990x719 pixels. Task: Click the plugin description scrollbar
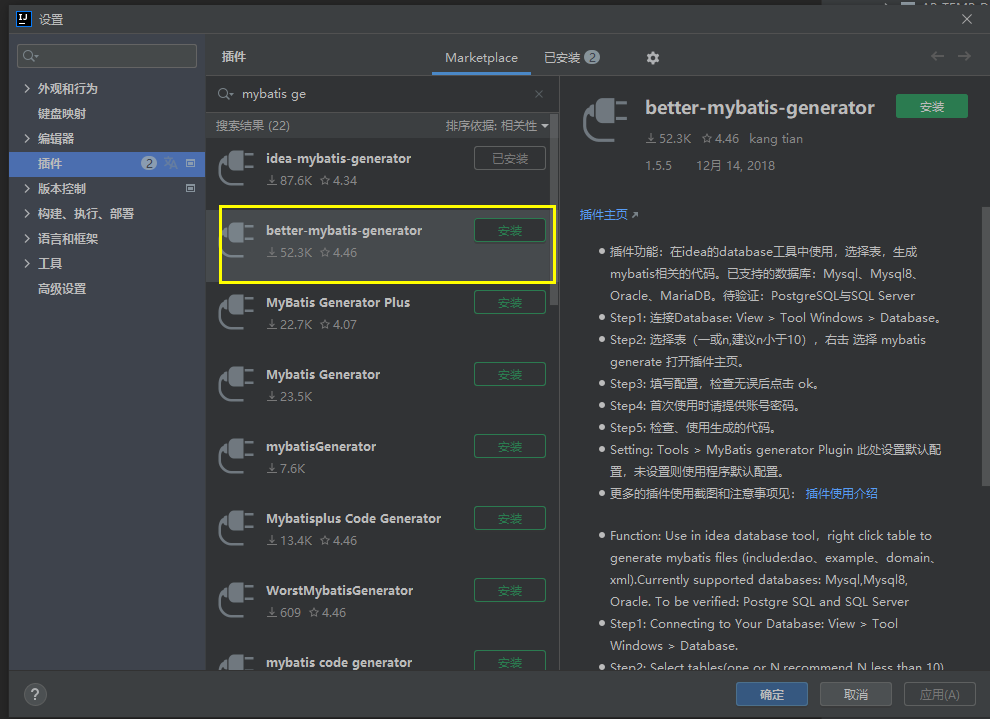click(986, 346)
